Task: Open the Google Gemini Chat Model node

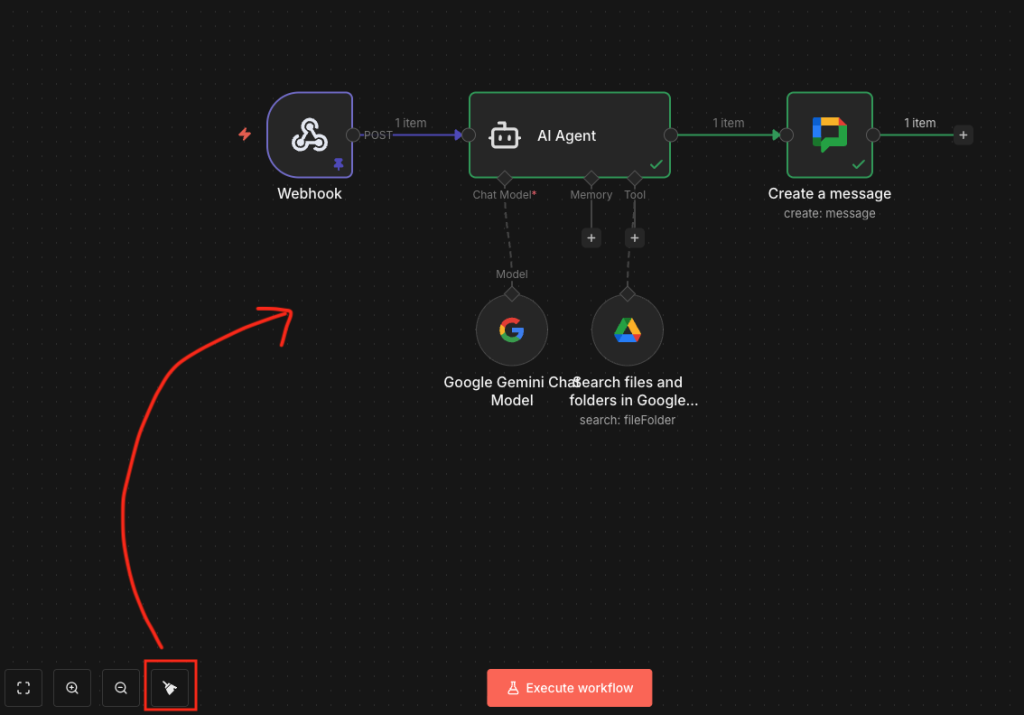Action: (511, 330)
